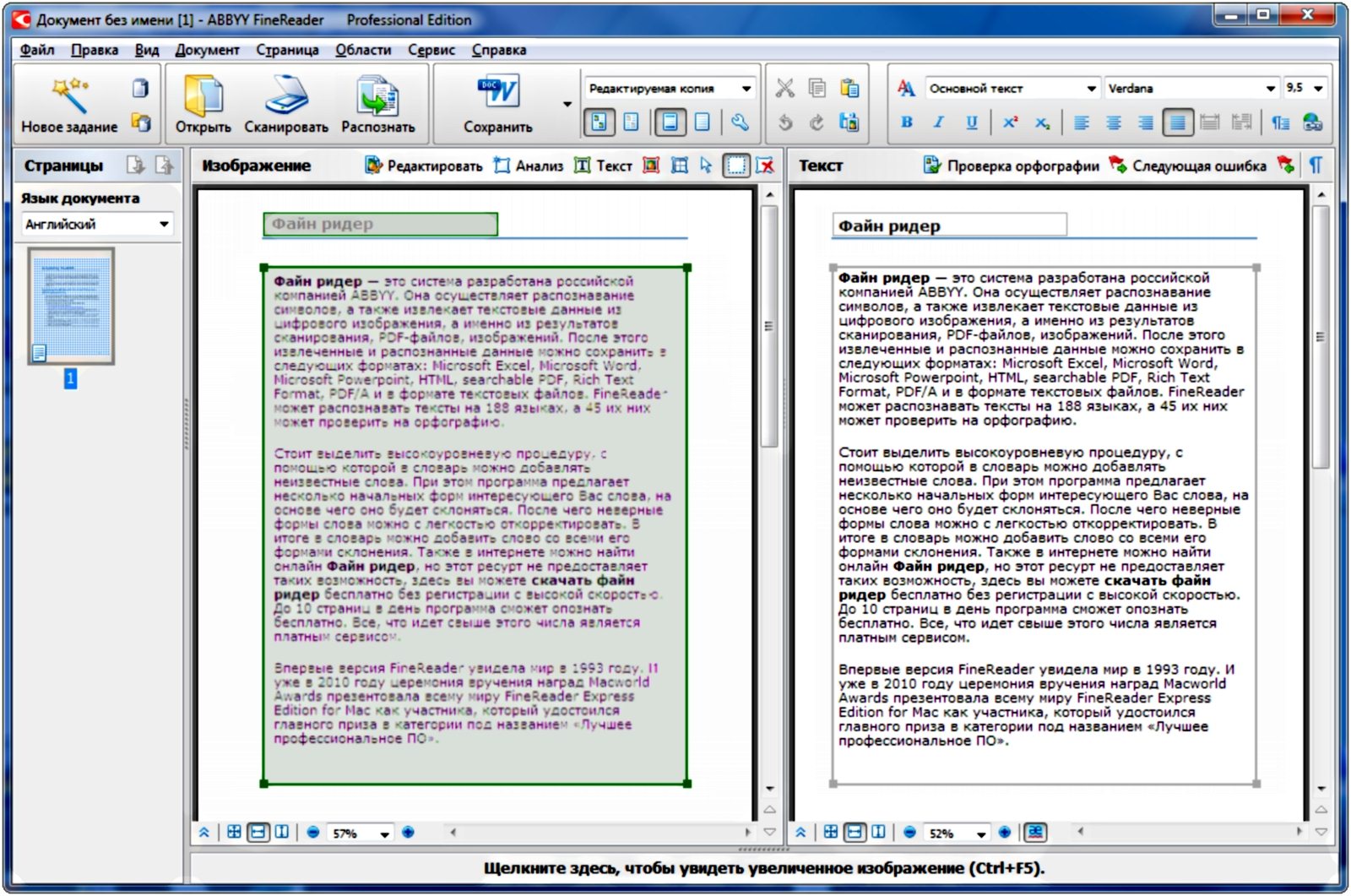
Task: Click the Редактировать image button
Action: click(424, 166)
